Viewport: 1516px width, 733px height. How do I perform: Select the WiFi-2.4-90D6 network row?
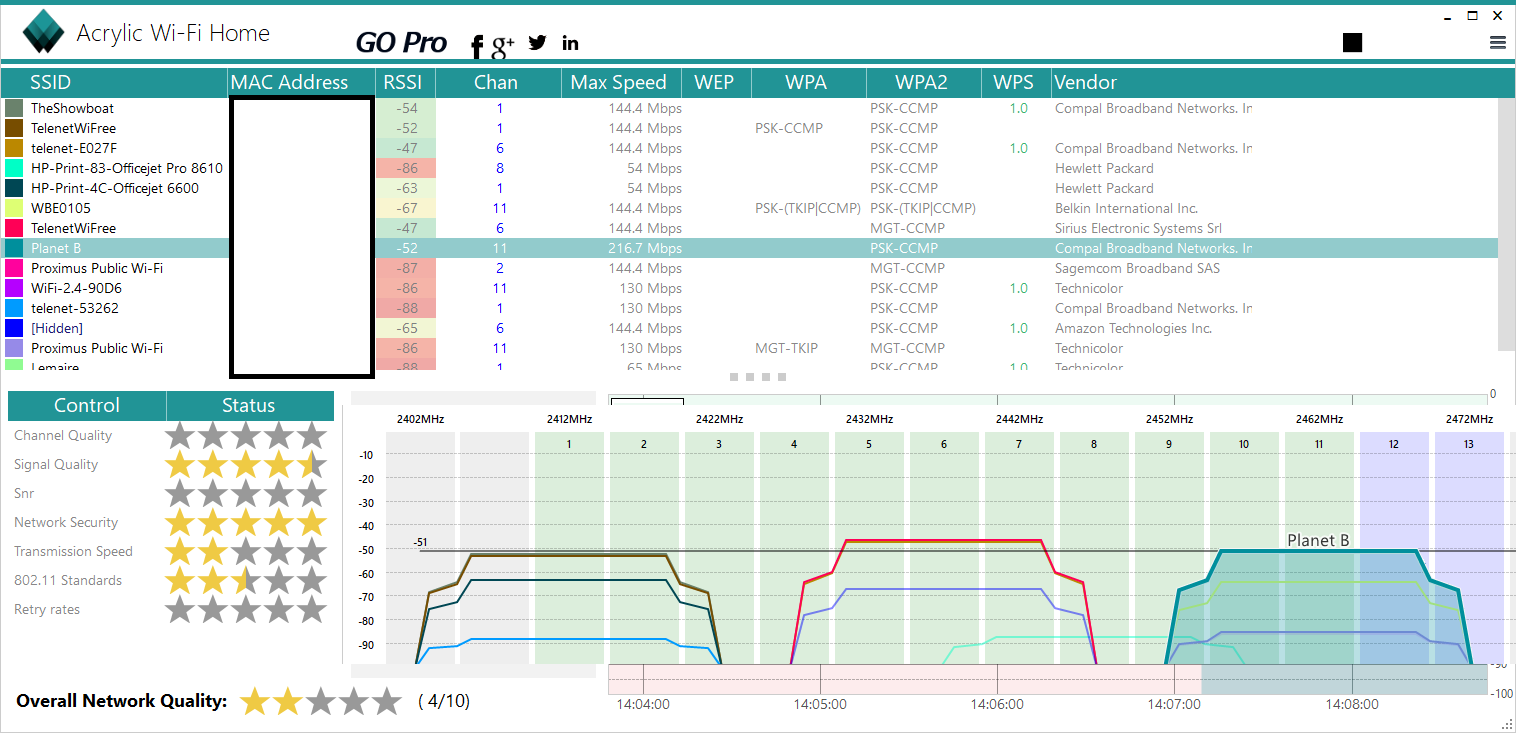tap(750, 288)
